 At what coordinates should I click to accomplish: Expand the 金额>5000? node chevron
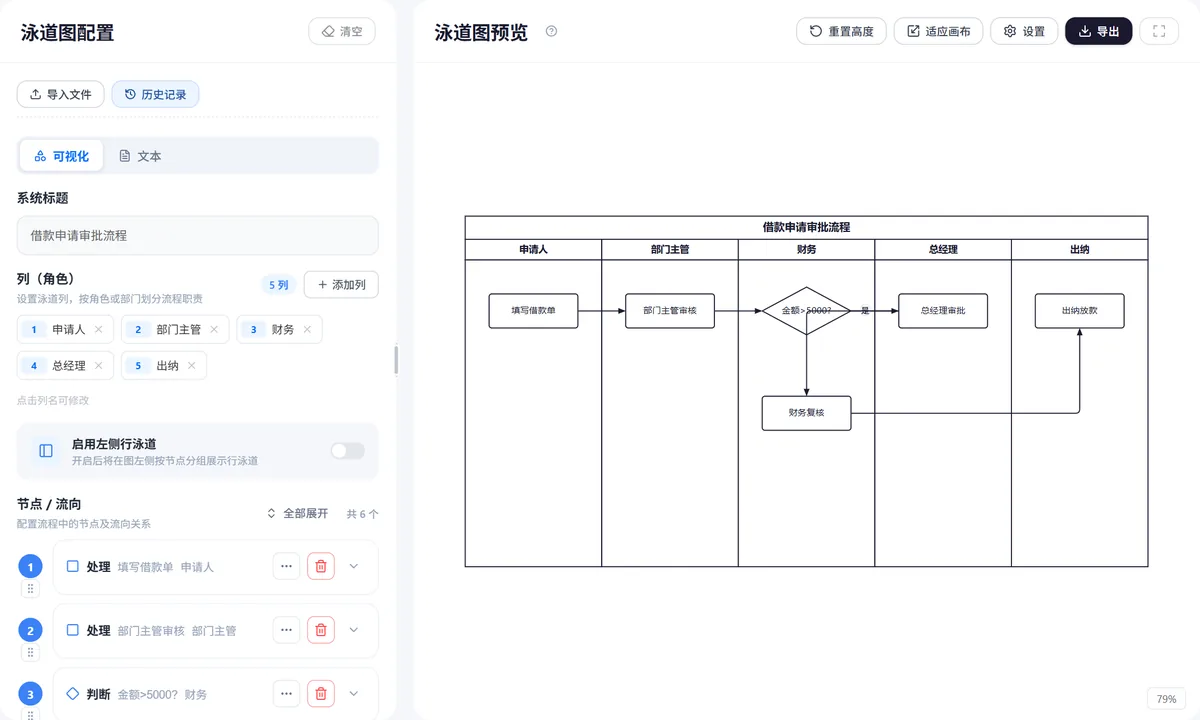point(353,693)
